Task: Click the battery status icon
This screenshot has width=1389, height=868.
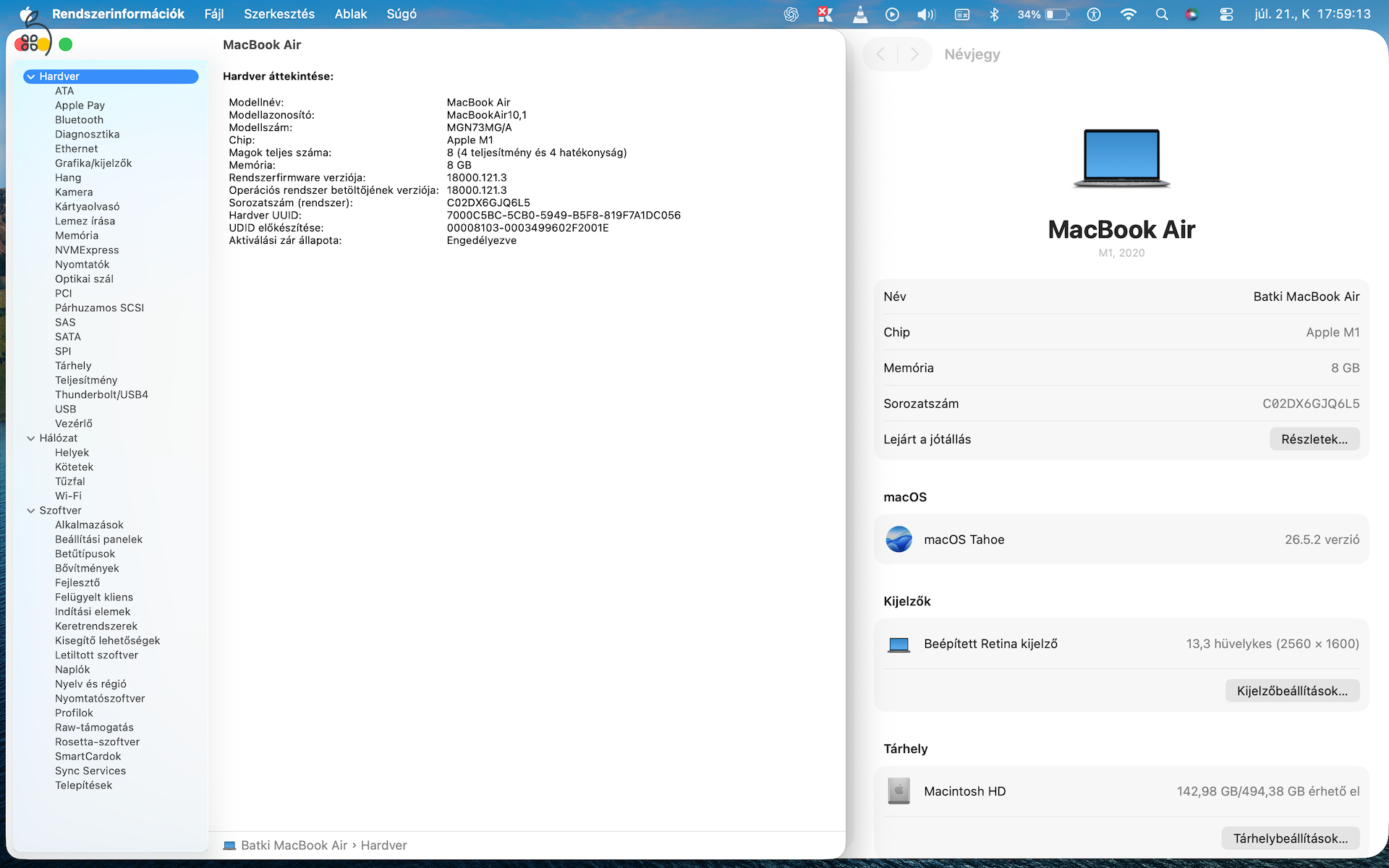Action: 1057,14
